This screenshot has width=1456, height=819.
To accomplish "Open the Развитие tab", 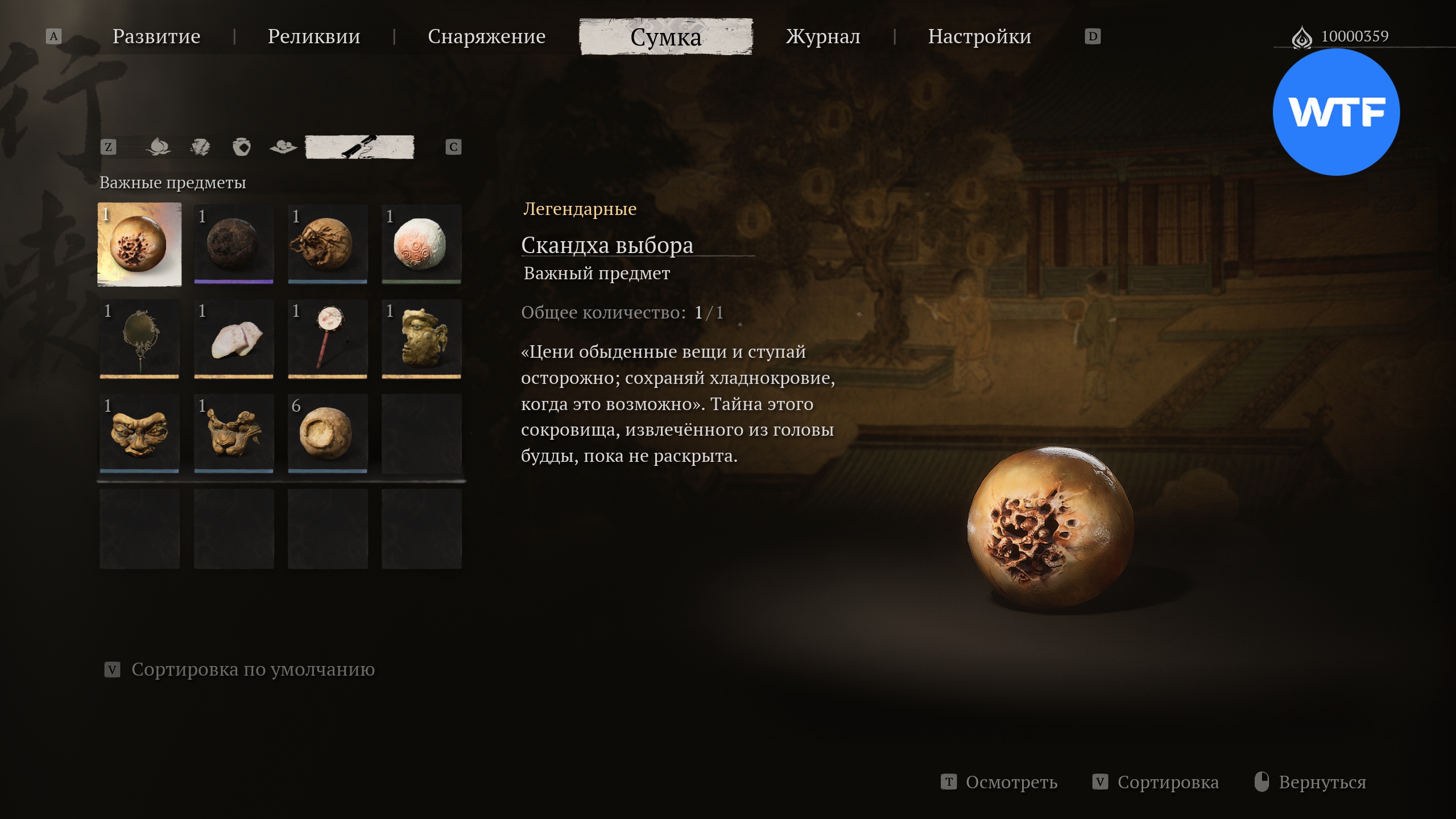I will (x=156, y=36).
